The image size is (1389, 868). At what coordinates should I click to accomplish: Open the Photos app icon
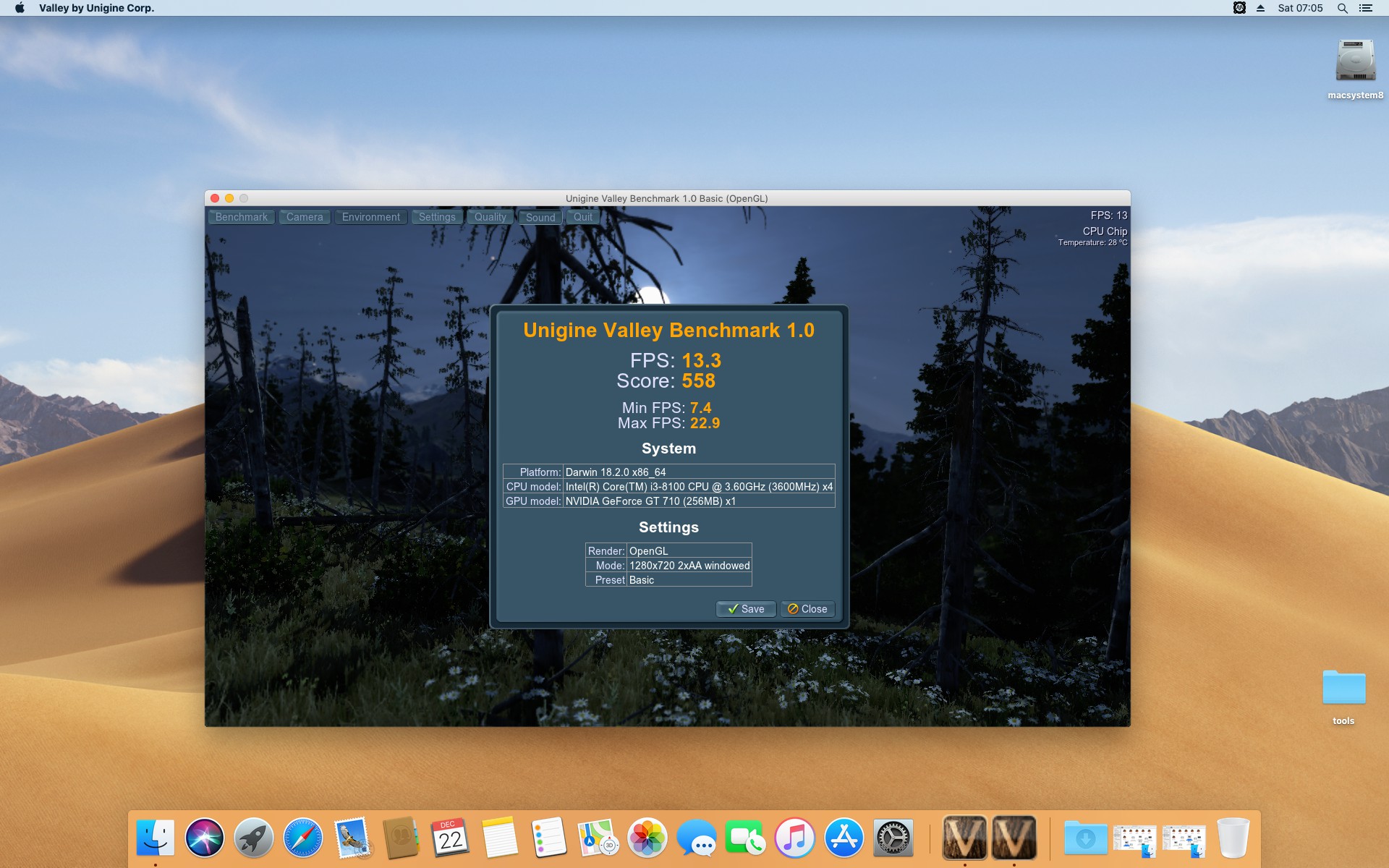[x=647, y=838]
